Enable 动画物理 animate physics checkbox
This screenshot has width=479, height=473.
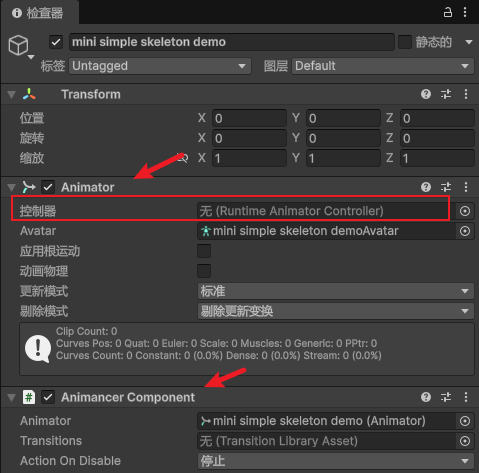[x=204, y=271]
